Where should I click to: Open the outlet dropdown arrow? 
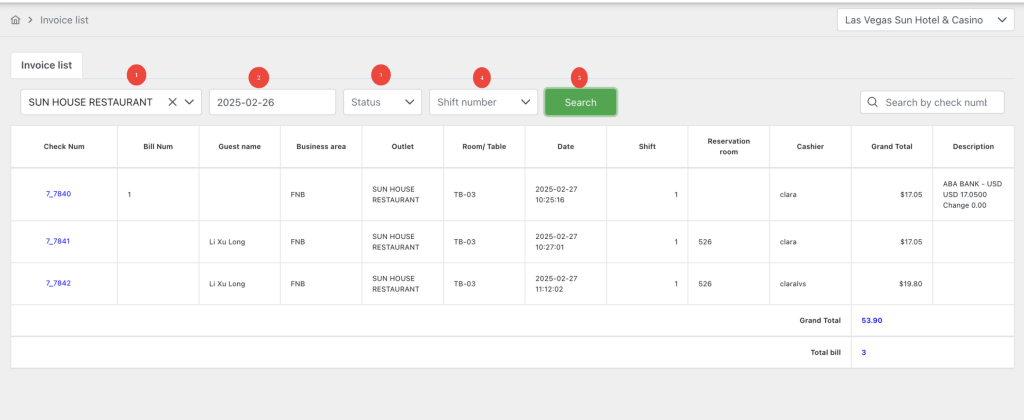click(190, 102)
